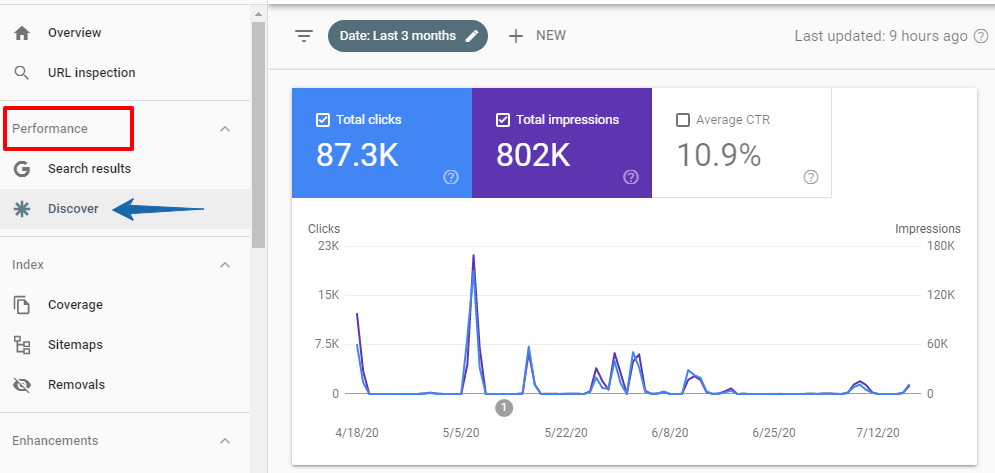Image resolution: width=995 pixels, height=473 pixels.
Task: Click the filter list icon
Action: 304,36
